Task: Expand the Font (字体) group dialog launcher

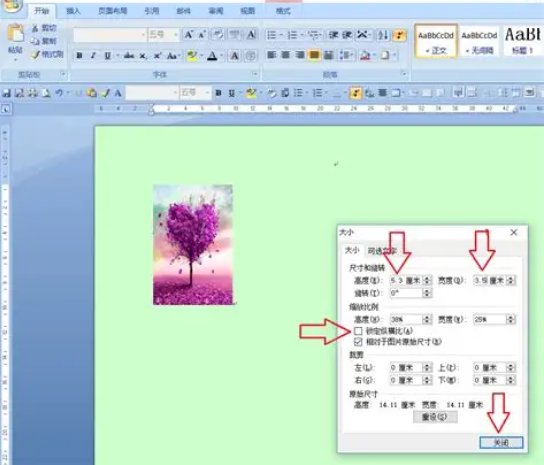Action: 255,74
